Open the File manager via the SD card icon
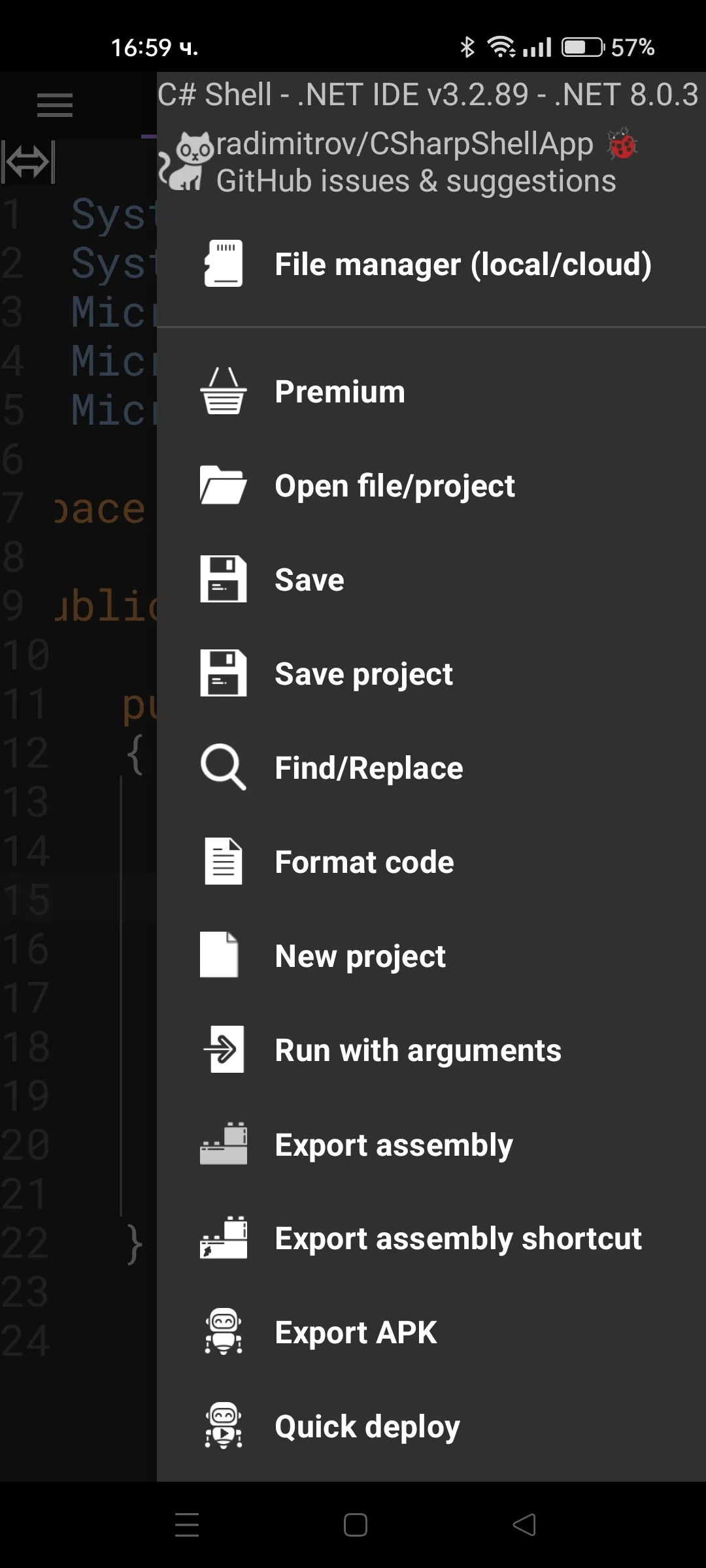Viewport: 706px width, 1568px height. (x=223, y=263)
